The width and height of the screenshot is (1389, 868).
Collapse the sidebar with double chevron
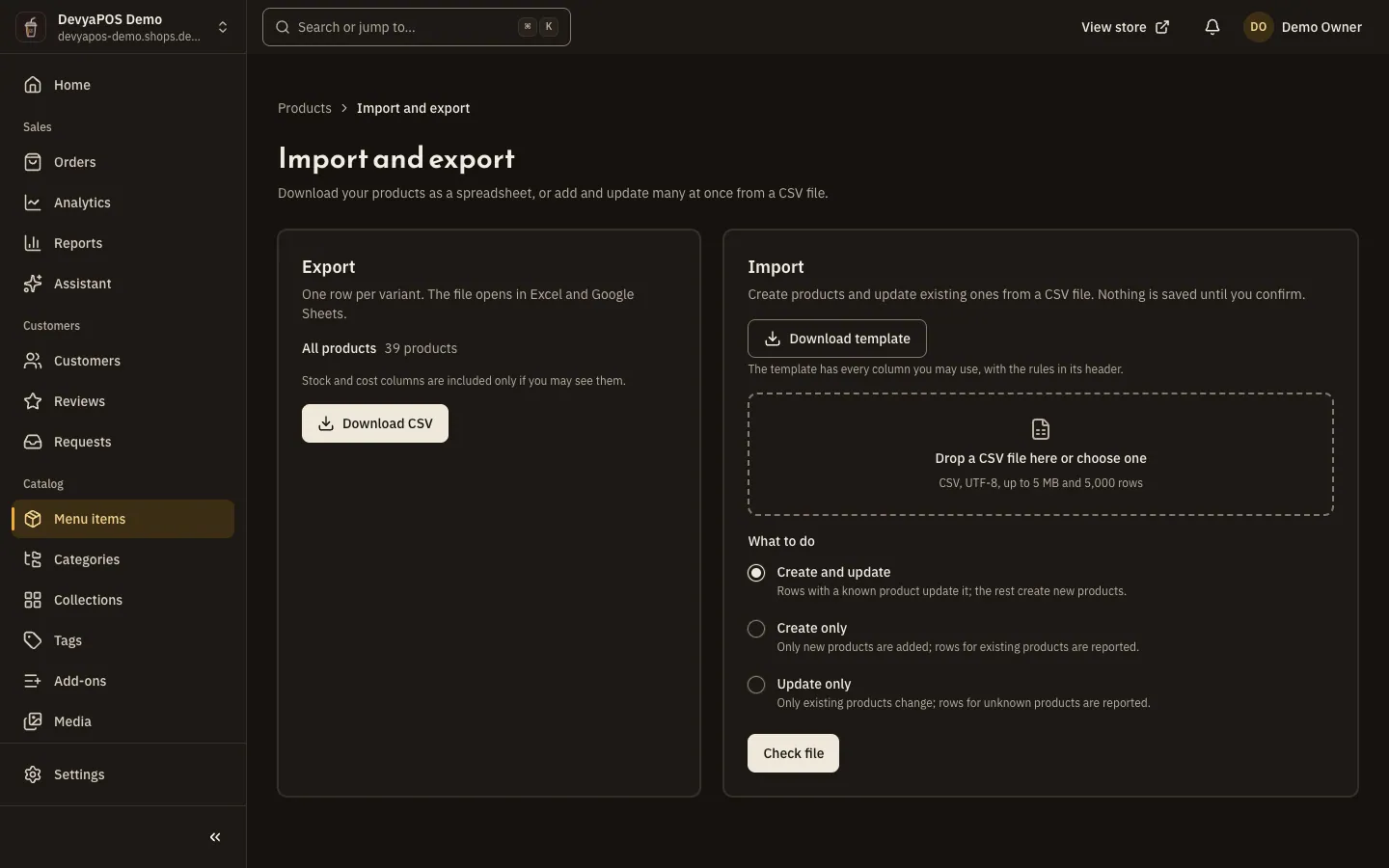pyautogui.click(x=215, y=837)
